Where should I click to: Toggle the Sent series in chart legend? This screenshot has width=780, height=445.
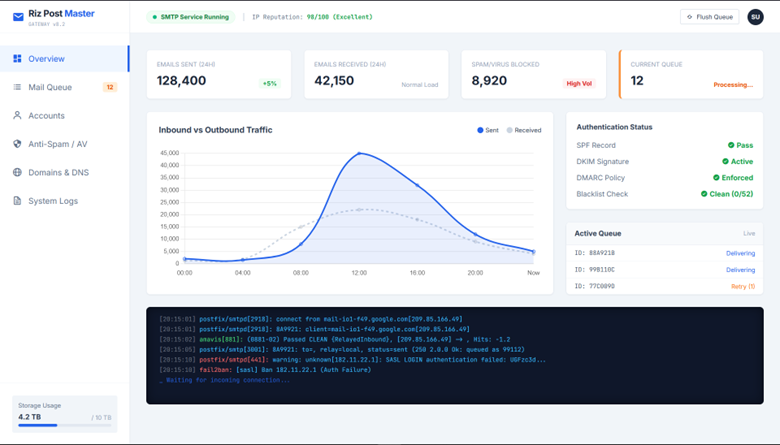pos(488,130)
